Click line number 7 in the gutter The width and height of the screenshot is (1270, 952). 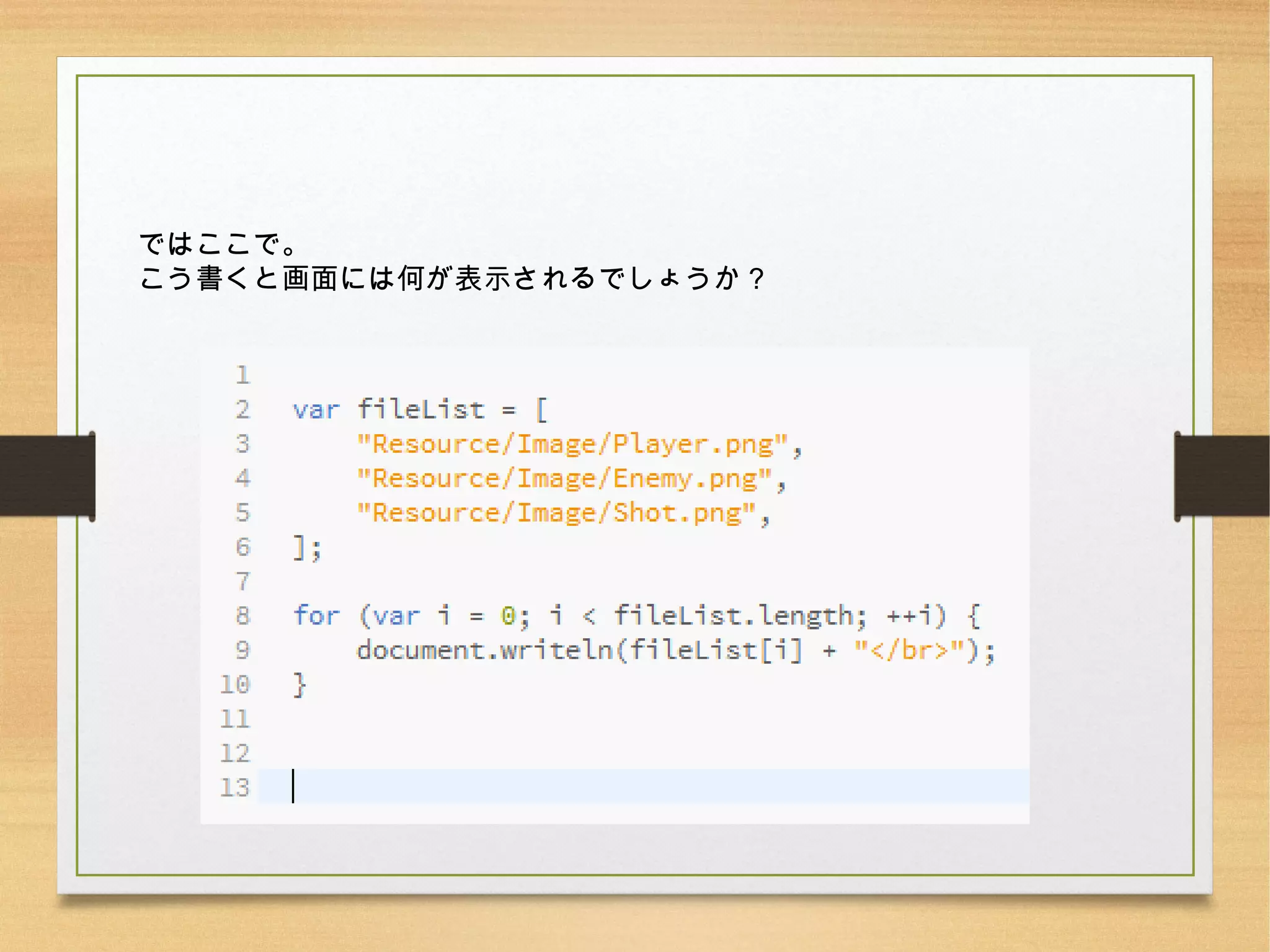click(x=242, y=582)
